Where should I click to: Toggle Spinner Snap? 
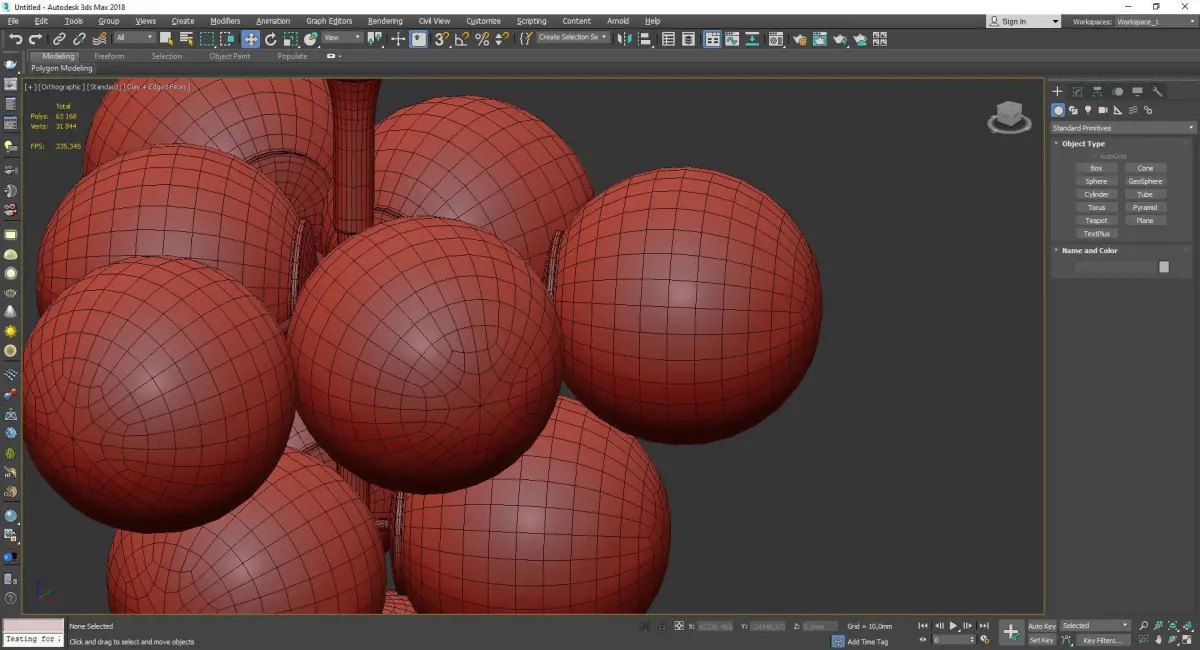502,39
